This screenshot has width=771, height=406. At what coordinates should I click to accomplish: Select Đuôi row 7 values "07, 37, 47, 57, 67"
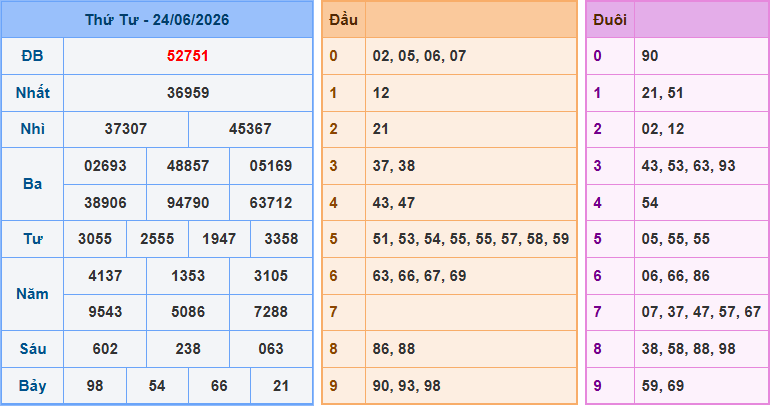point(701,312)
